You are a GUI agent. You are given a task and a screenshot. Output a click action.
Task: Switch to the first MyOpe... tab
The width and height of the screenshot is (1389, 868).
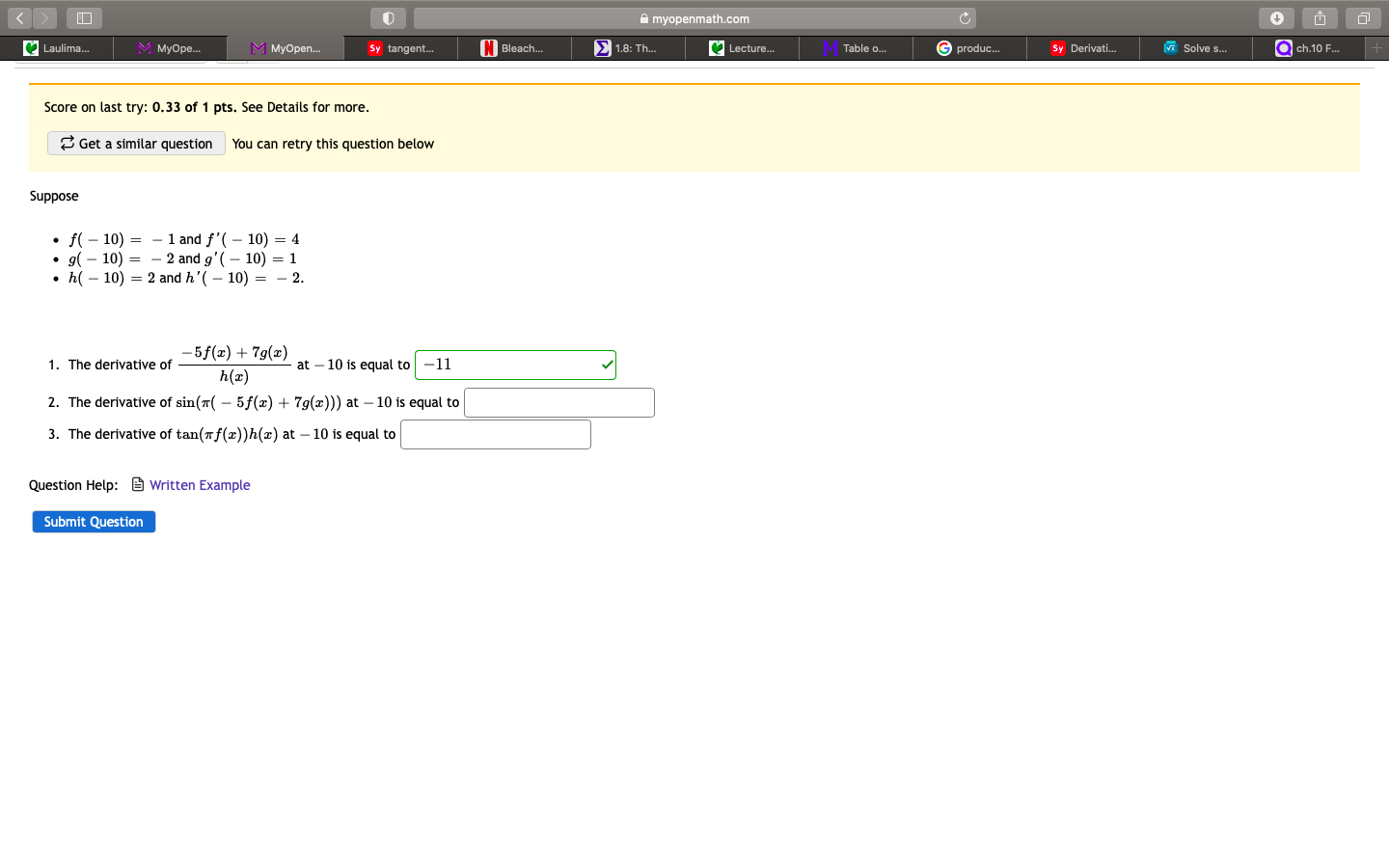(x=170, y=48)
